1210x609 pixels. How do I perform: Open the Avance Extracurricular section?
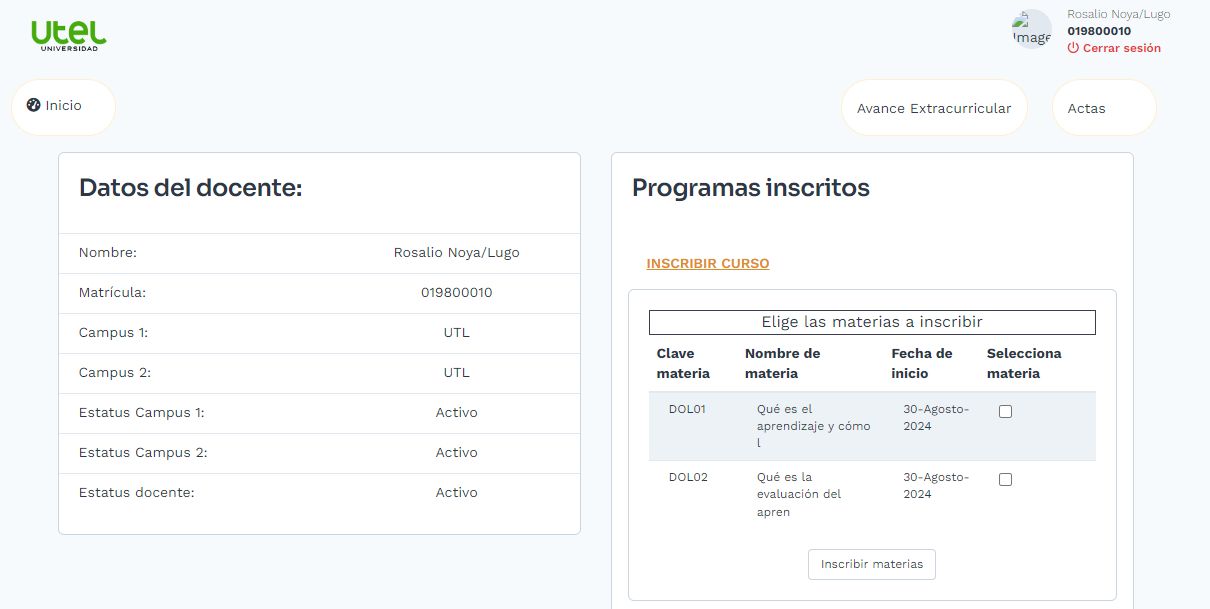[934, 107]
